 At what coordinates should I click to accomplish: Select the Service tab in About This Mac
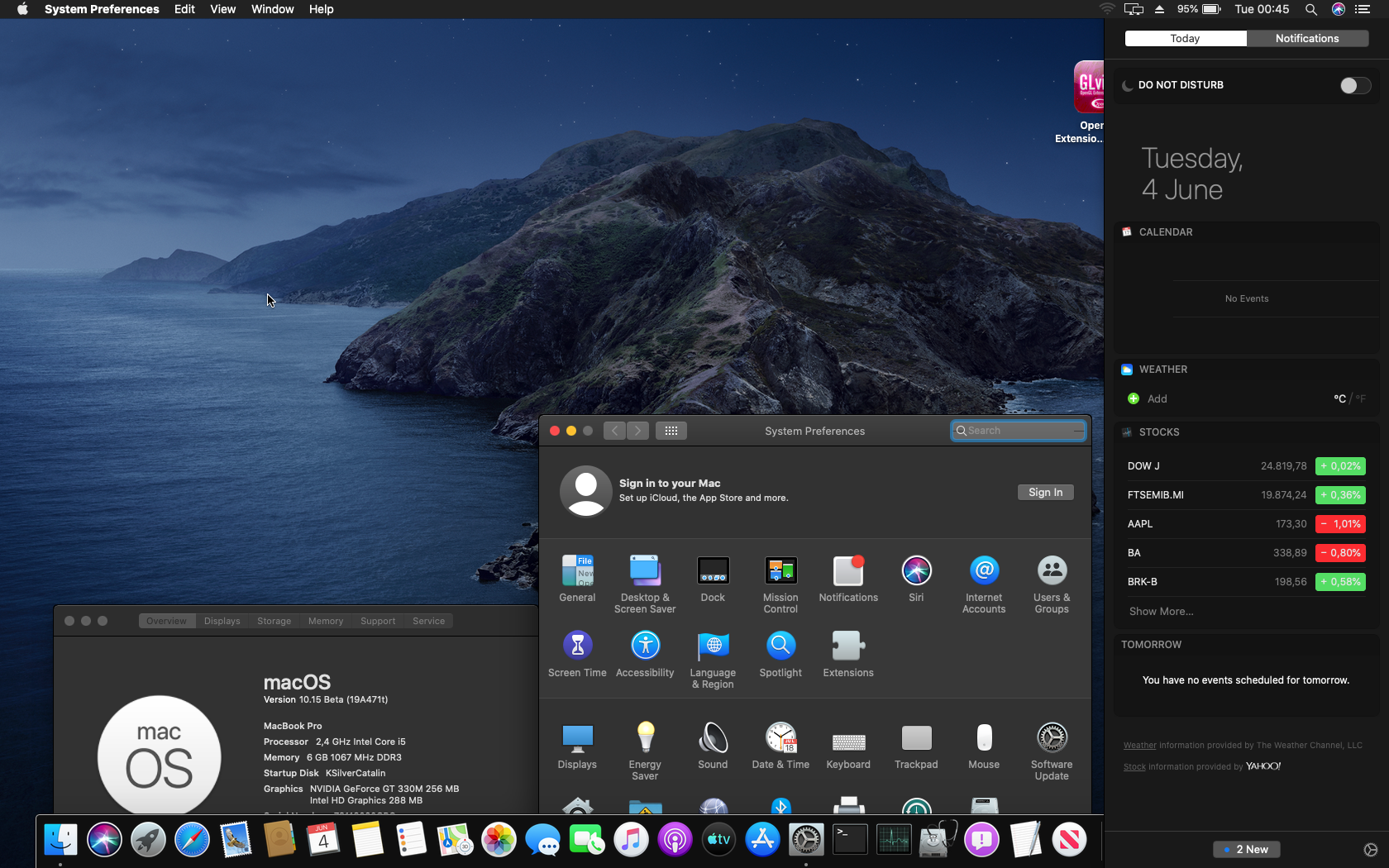428,621
